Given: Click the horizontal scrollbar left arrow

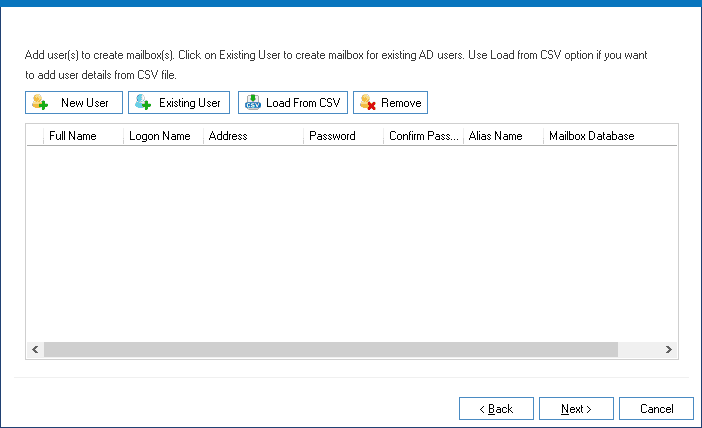Looking at the screenshot, I should (x=35, y=350).
